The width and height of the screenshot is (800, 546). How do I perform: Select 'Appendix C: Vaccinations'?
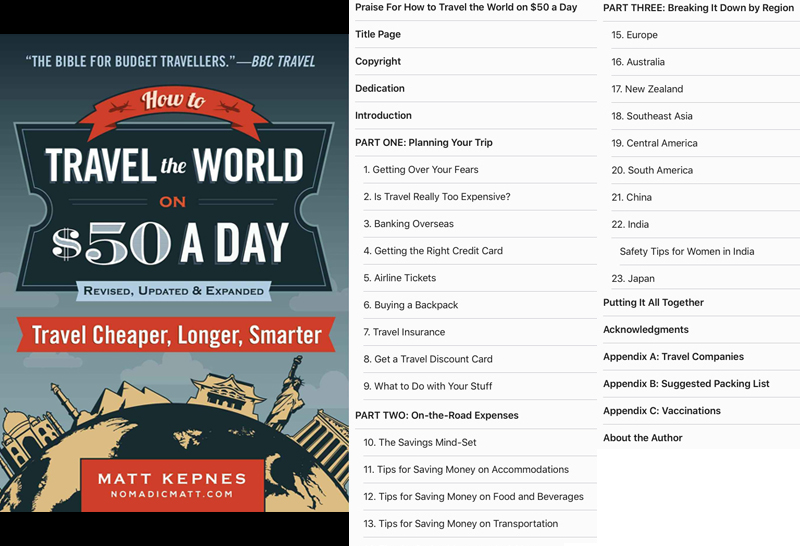pos(702,411)
